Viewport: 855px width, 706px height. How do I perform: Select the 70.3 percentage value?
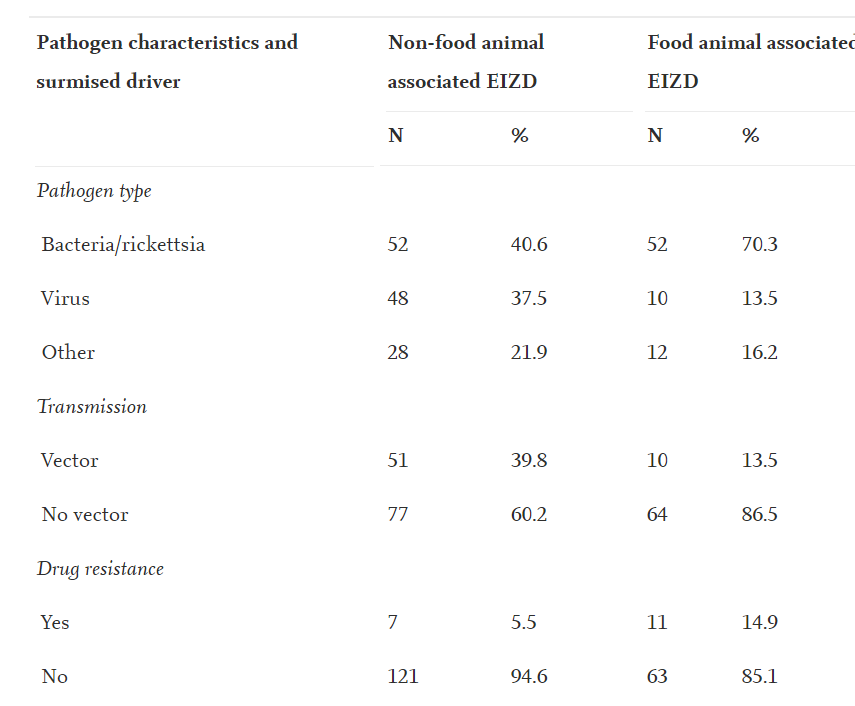(759, 244)
